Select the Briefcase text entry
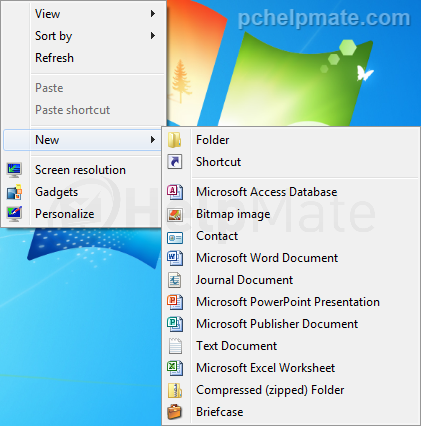 (x=219, y=412)
